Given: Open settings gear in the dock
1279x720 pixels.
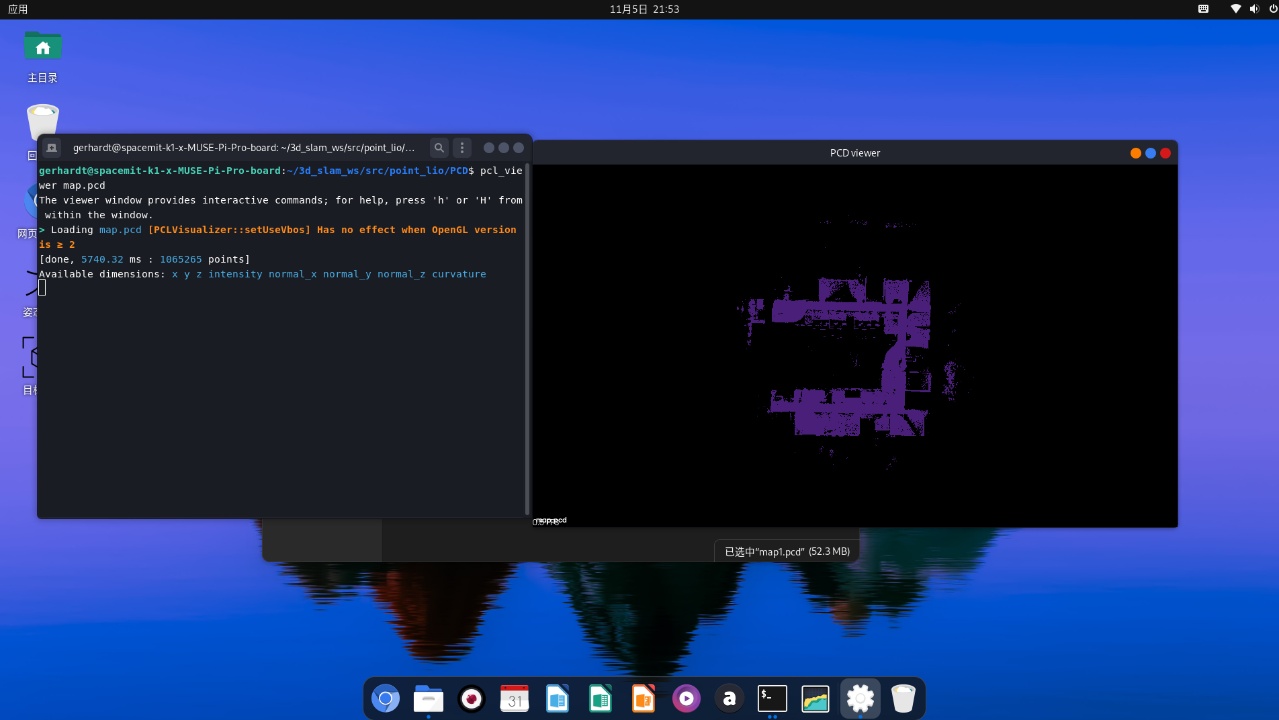Looking at the screenshot, I should point(860,698).
